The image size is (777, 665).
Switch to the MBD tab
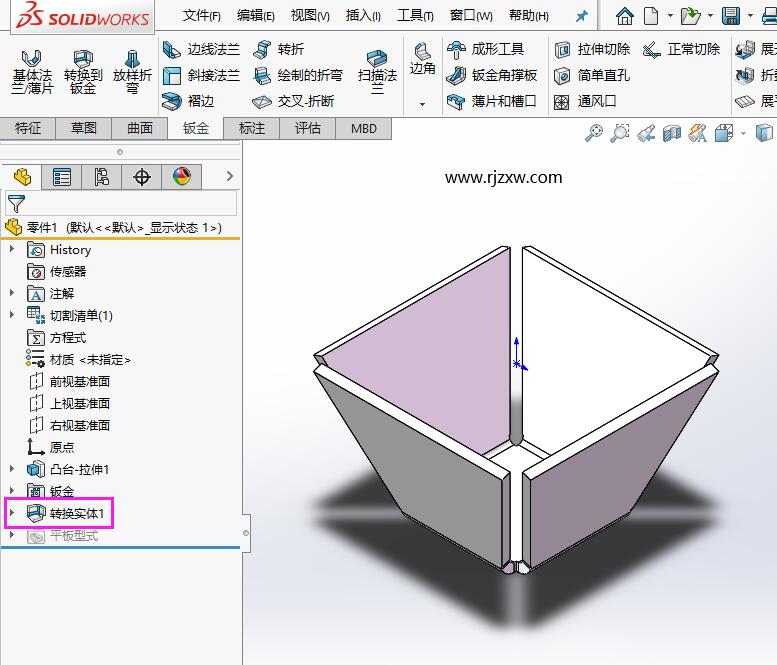point(364,128)
